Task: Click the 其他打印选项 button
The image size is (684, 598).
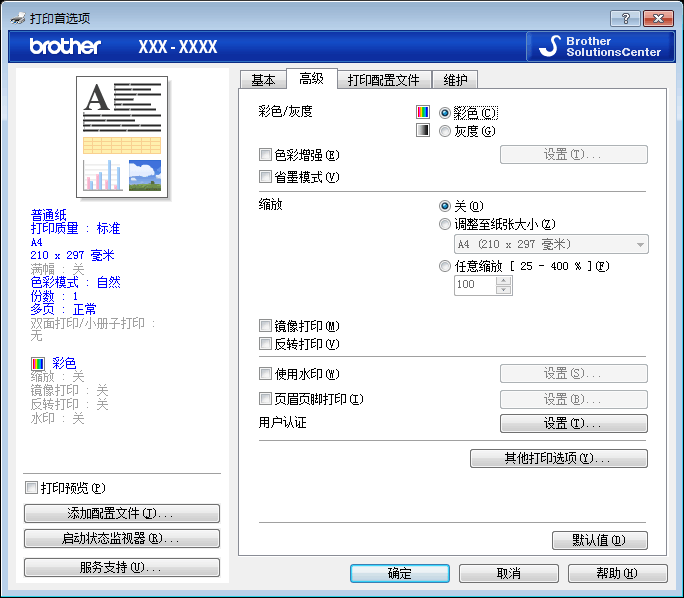Action: pos(558,458)
